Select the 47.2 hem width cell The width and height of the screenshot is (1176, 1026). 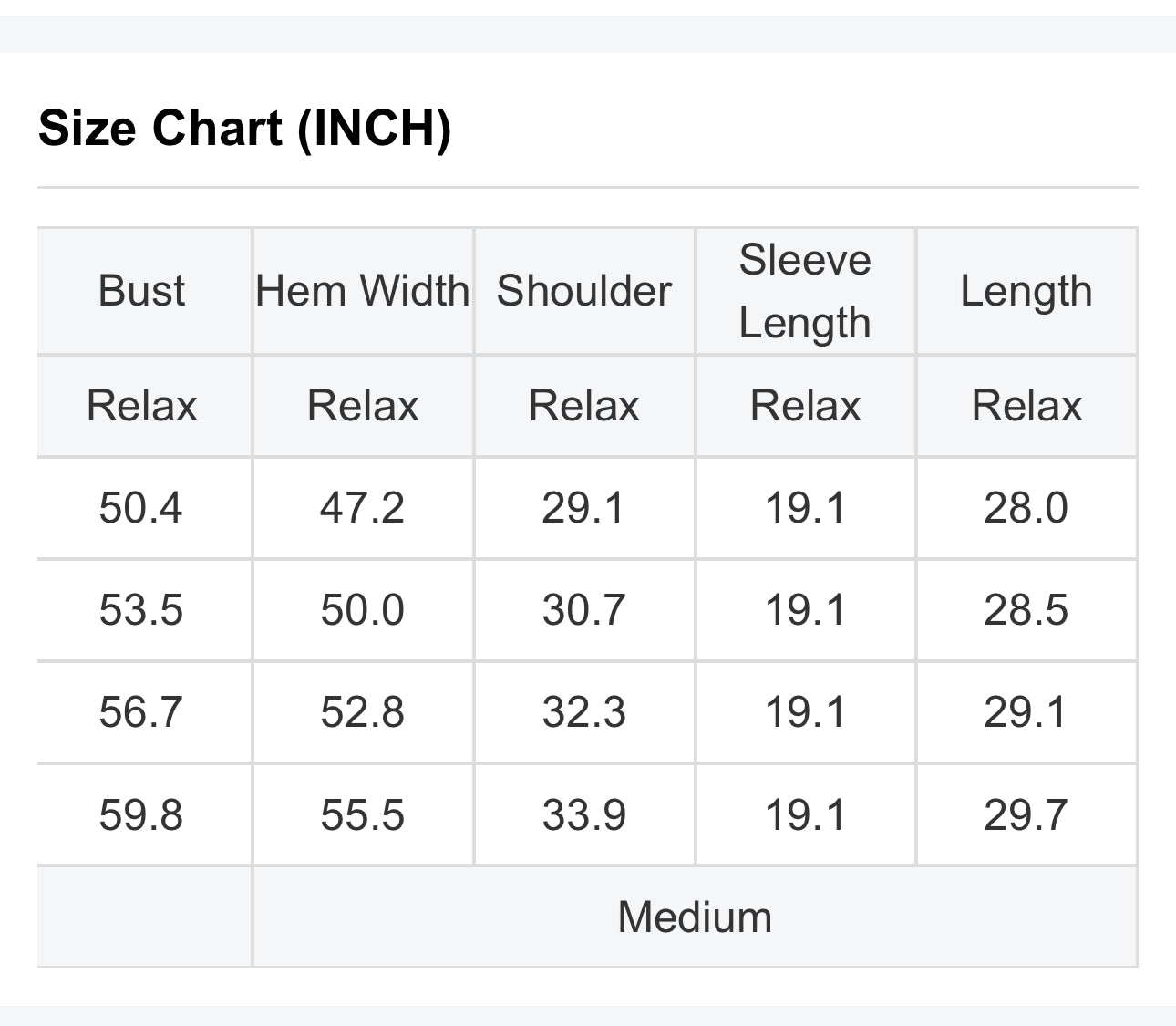click(363, 508)
